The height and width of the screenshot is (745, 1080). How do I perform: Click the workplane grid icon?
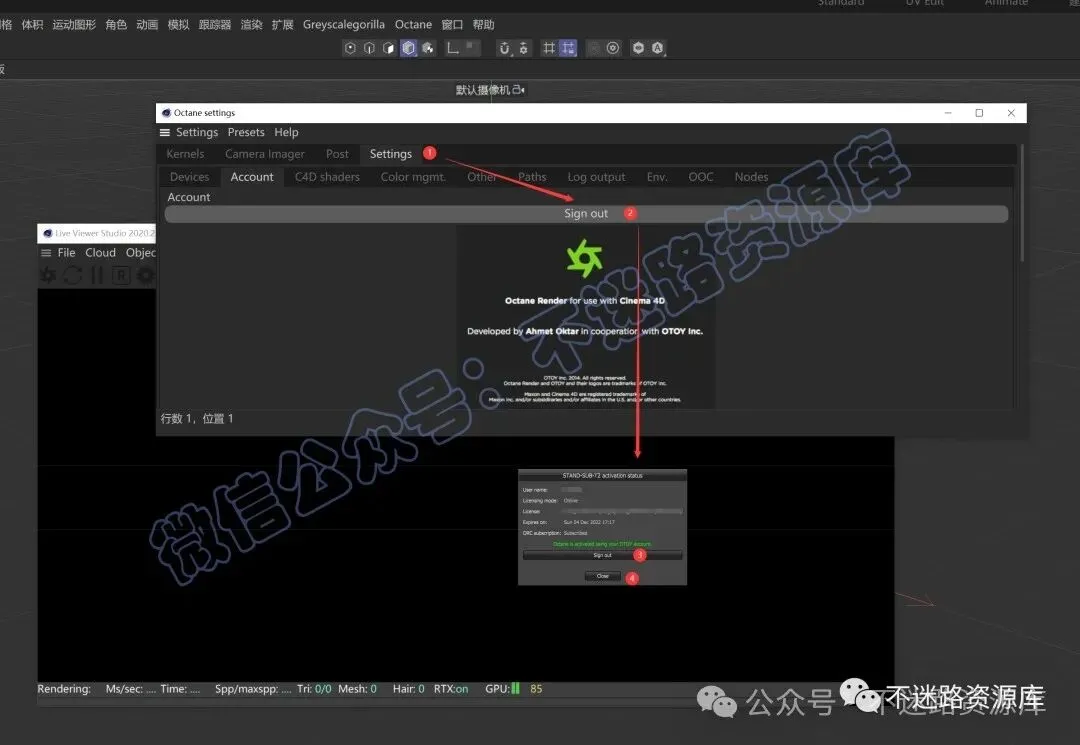[x=548, y=48]
